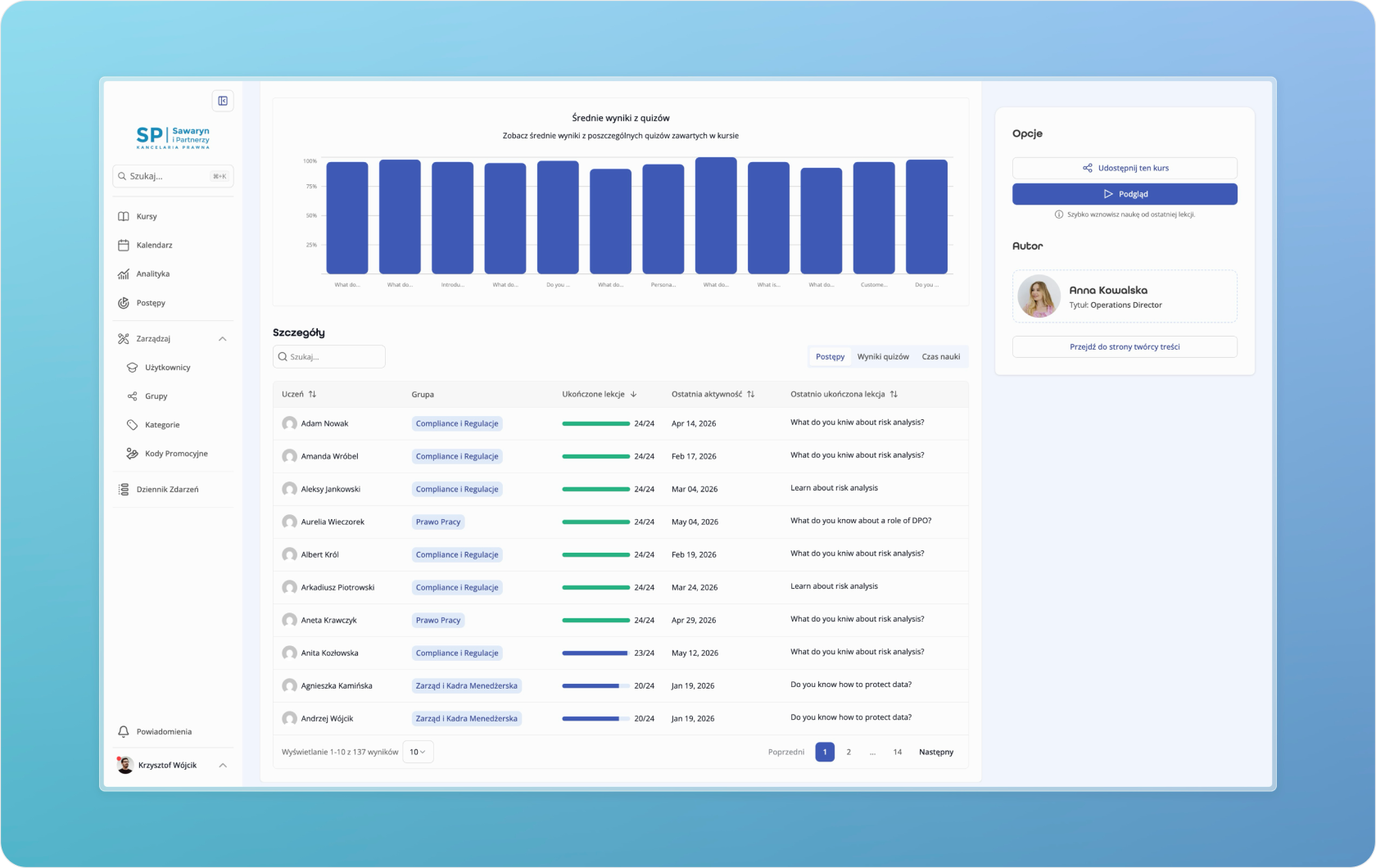This screenshot has width=1376, height=868.
Task: Click Anita Kozłowska's 23/24 progress bar
Action: click(x=595, y=653)
